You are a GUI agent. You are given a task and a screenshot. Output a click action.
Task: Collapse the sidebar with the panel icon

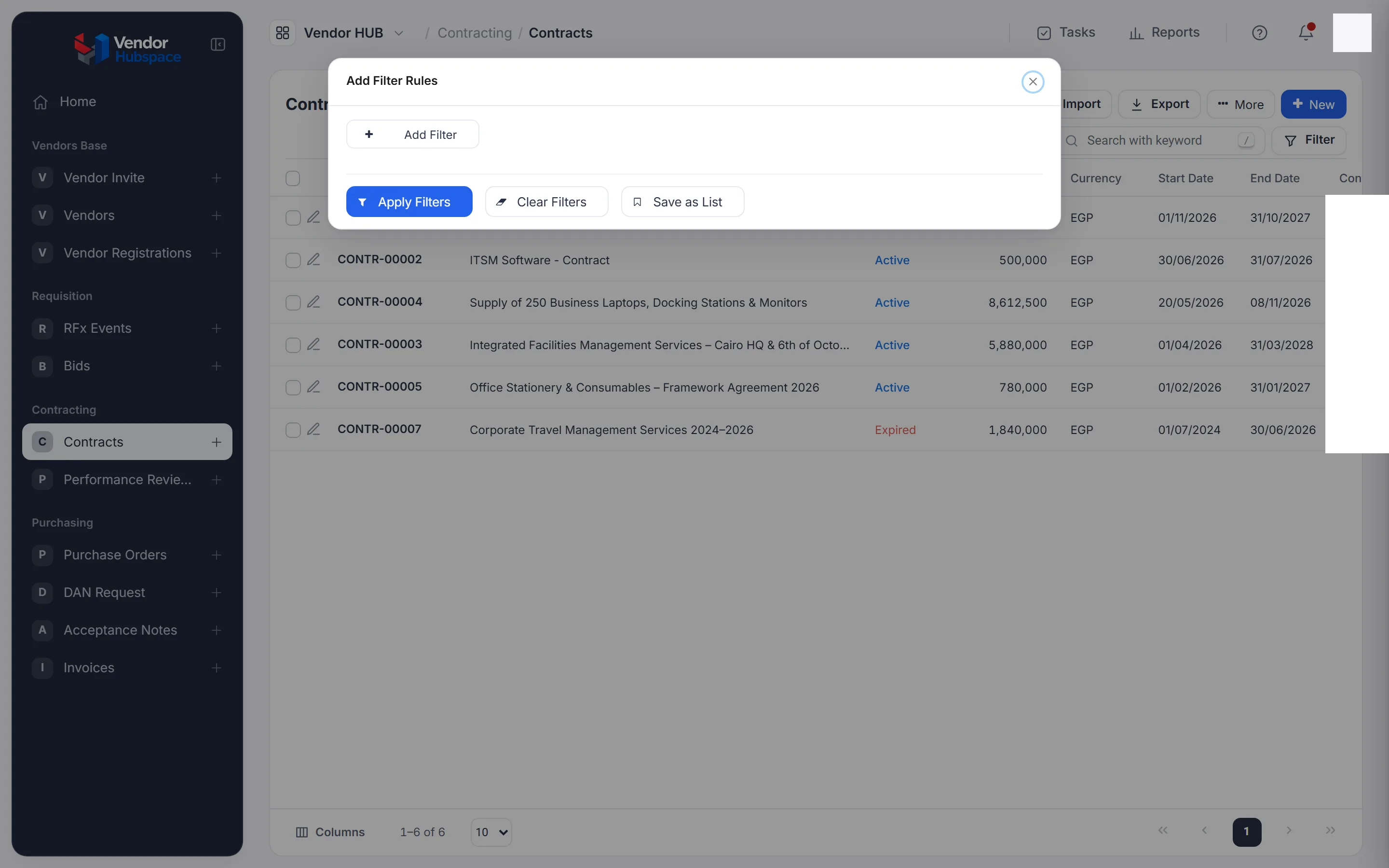[x=218, y=44]
